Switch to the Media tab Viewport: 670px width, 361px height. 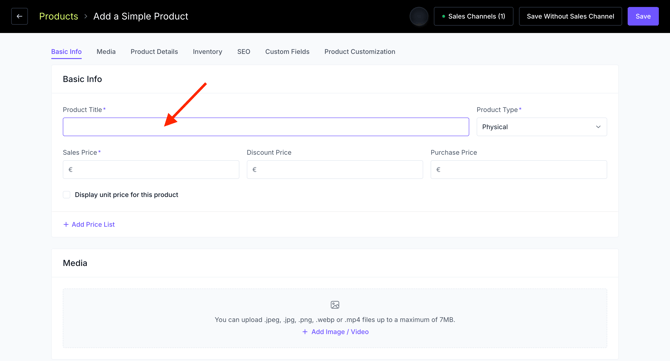[106, 51]
